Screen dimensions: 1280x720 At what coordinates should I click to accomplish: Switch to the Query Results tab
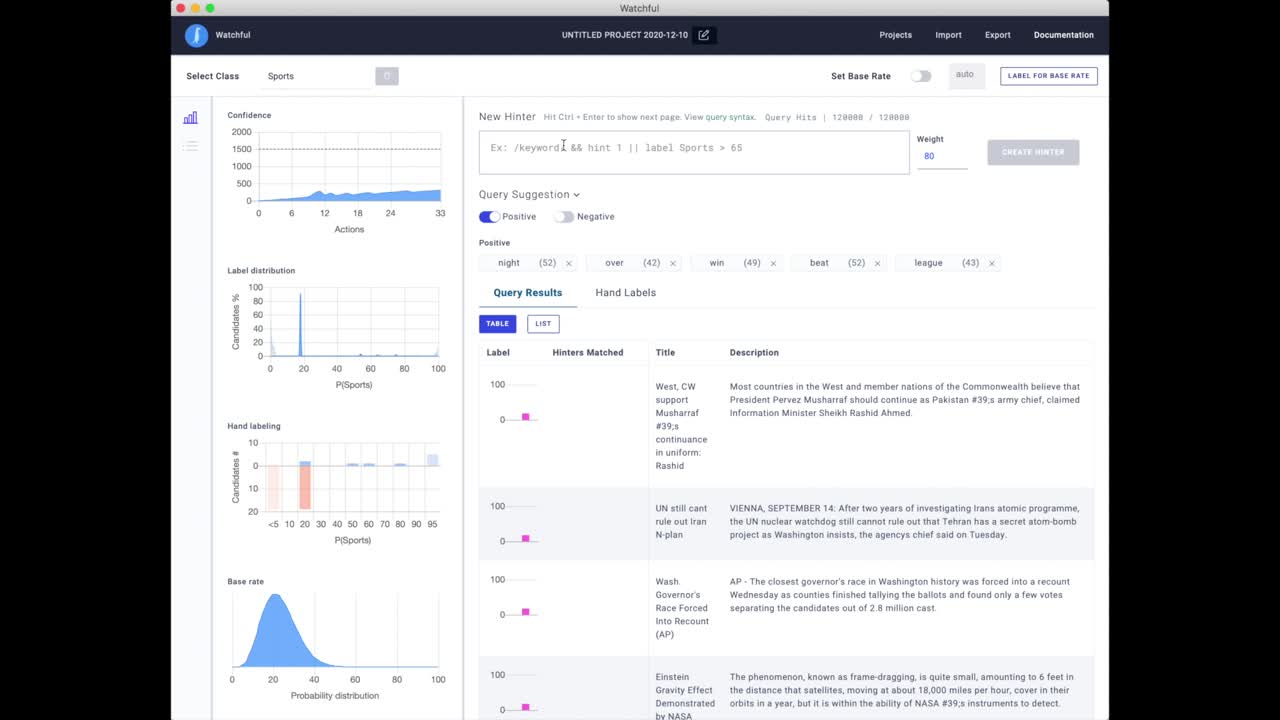click(528, 293)
